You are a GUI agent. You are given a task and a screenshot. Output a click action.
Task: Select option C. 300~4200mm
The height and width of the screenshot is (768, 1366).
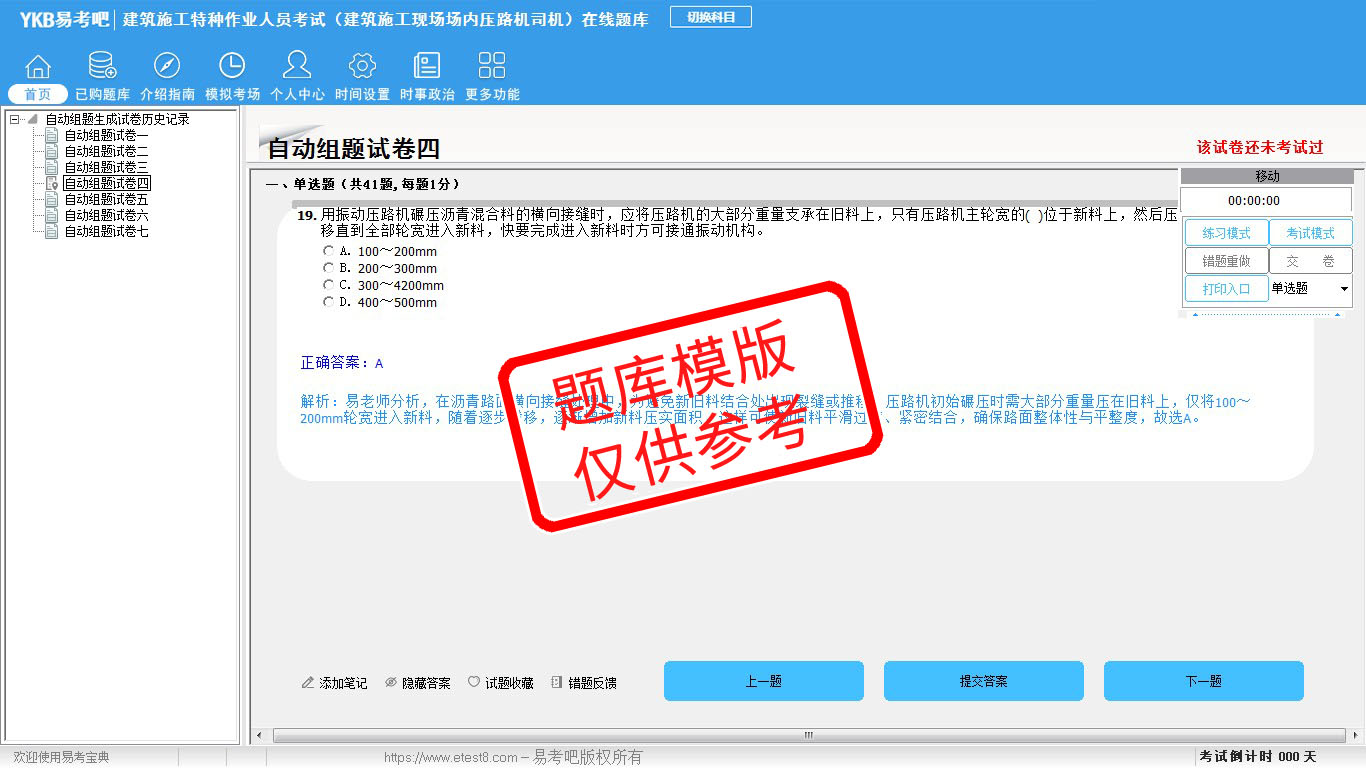(328, 285)
